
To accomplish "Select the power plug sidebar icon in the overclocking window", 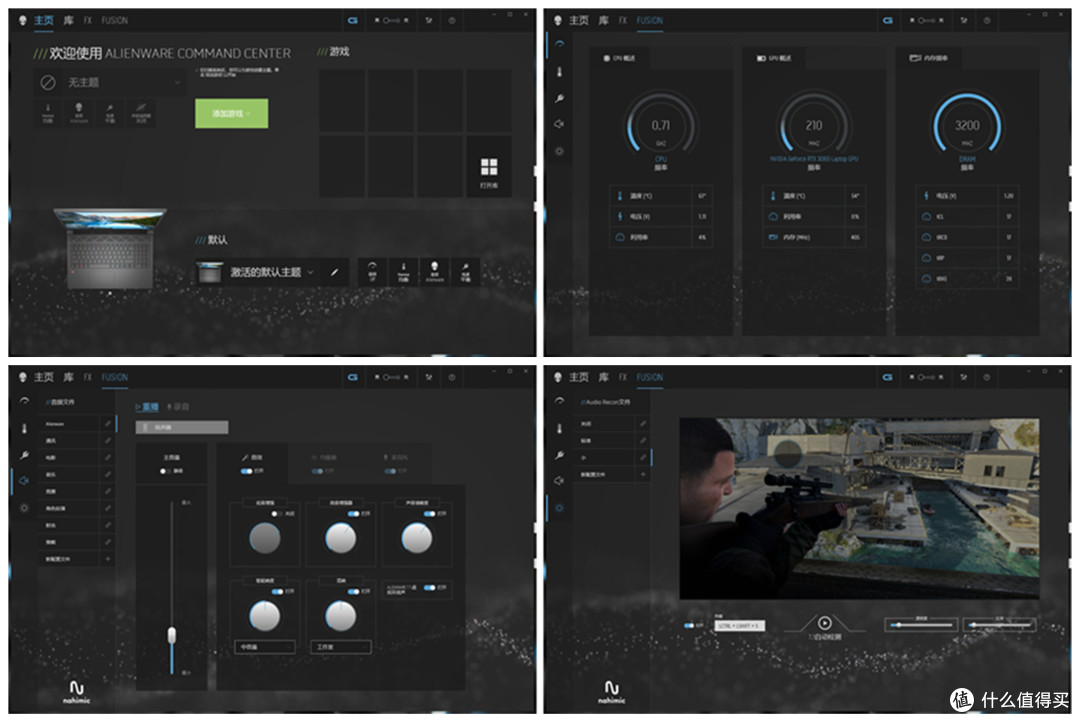I will pos(559,98).
